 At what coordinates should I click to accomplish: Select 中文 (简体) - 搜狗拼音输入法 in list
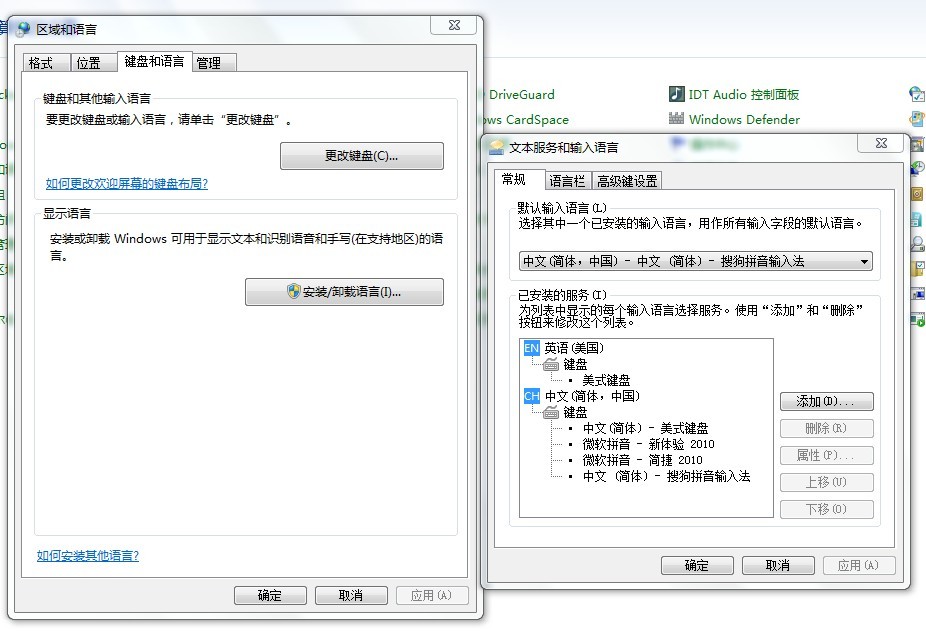[x=666, y=476]
